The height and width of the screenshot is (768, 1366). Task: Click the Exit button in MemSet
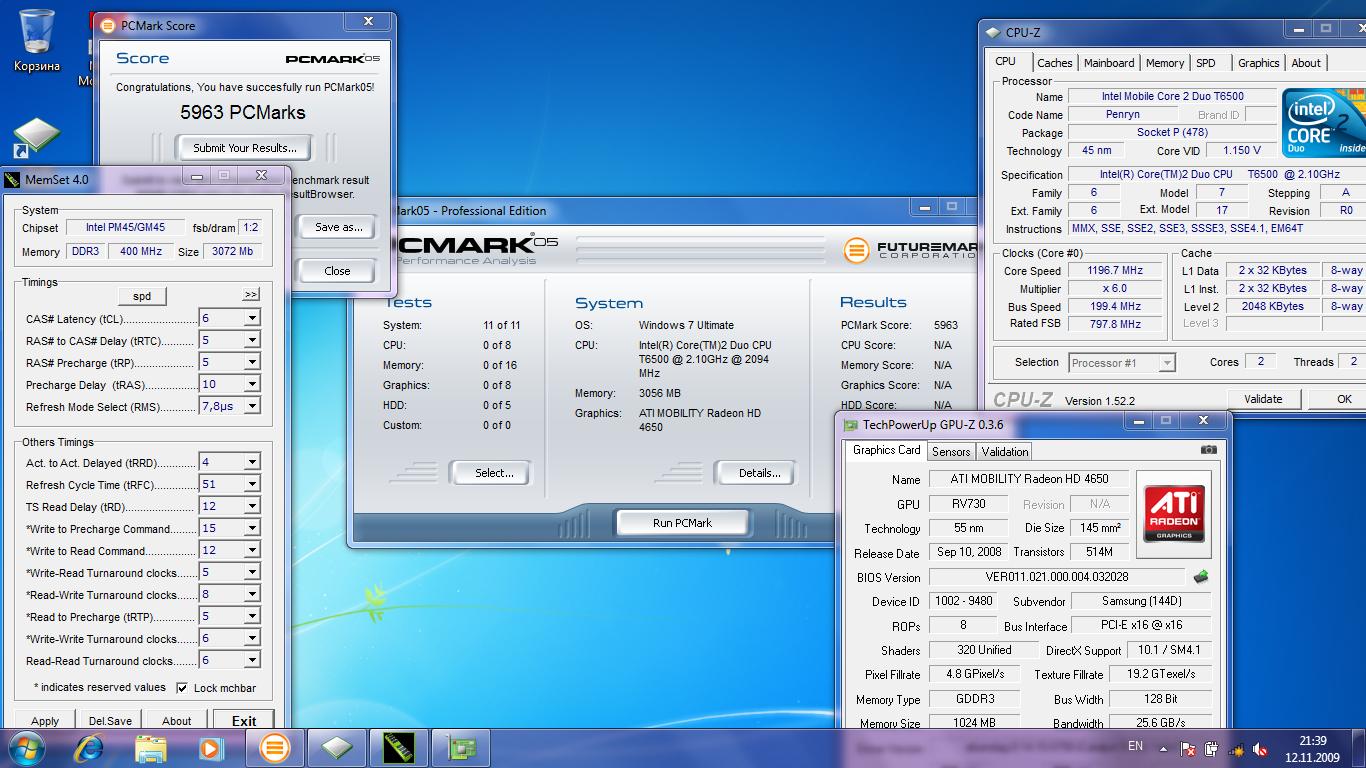(x=244, y=720)
